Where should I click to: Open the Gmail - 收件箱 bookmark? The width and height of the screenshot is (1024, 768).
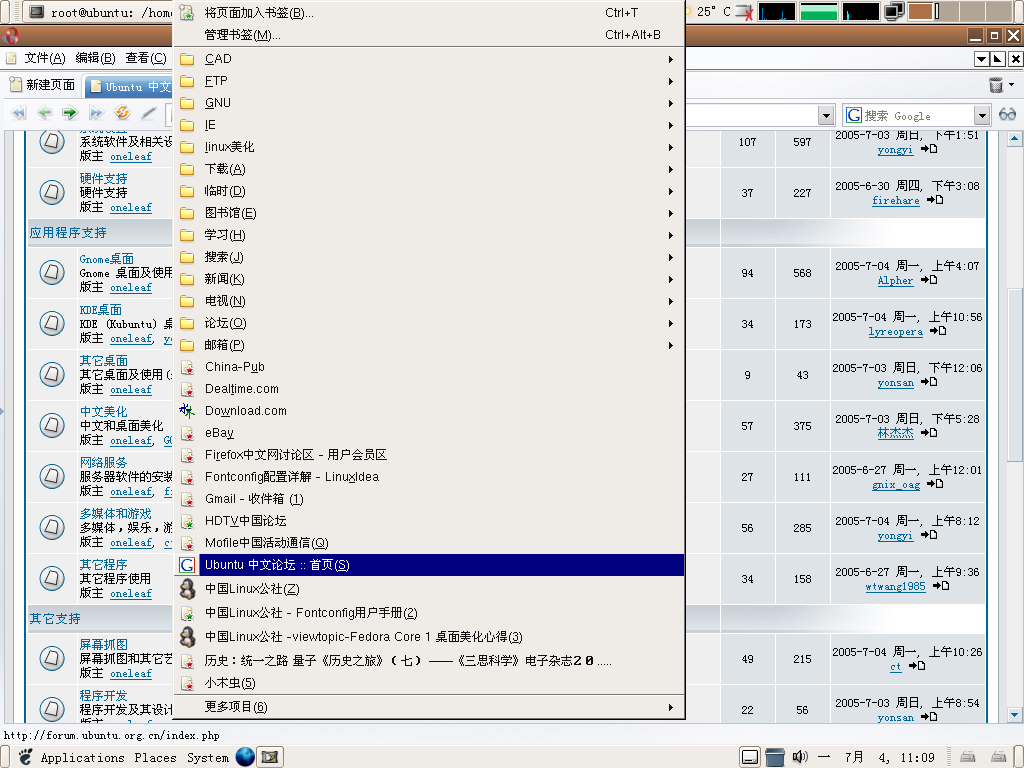tap(430, 499)
